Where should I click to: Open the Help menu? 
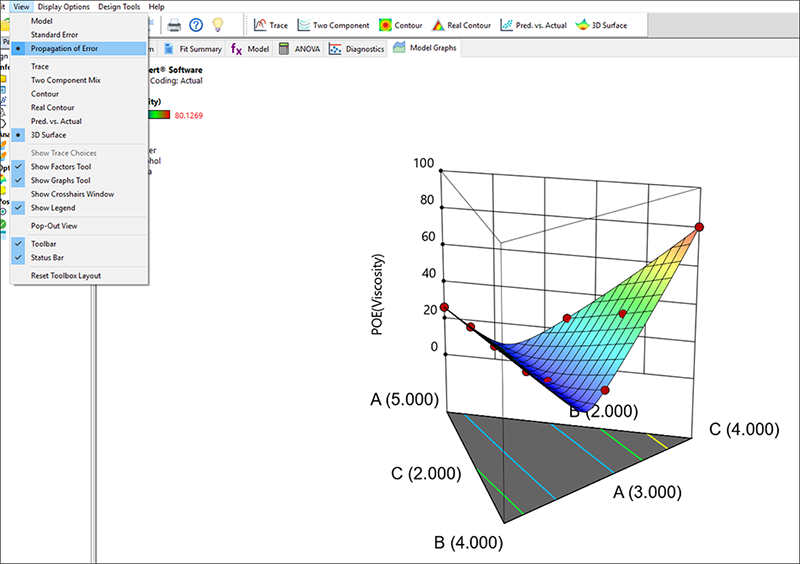[157, 6]
